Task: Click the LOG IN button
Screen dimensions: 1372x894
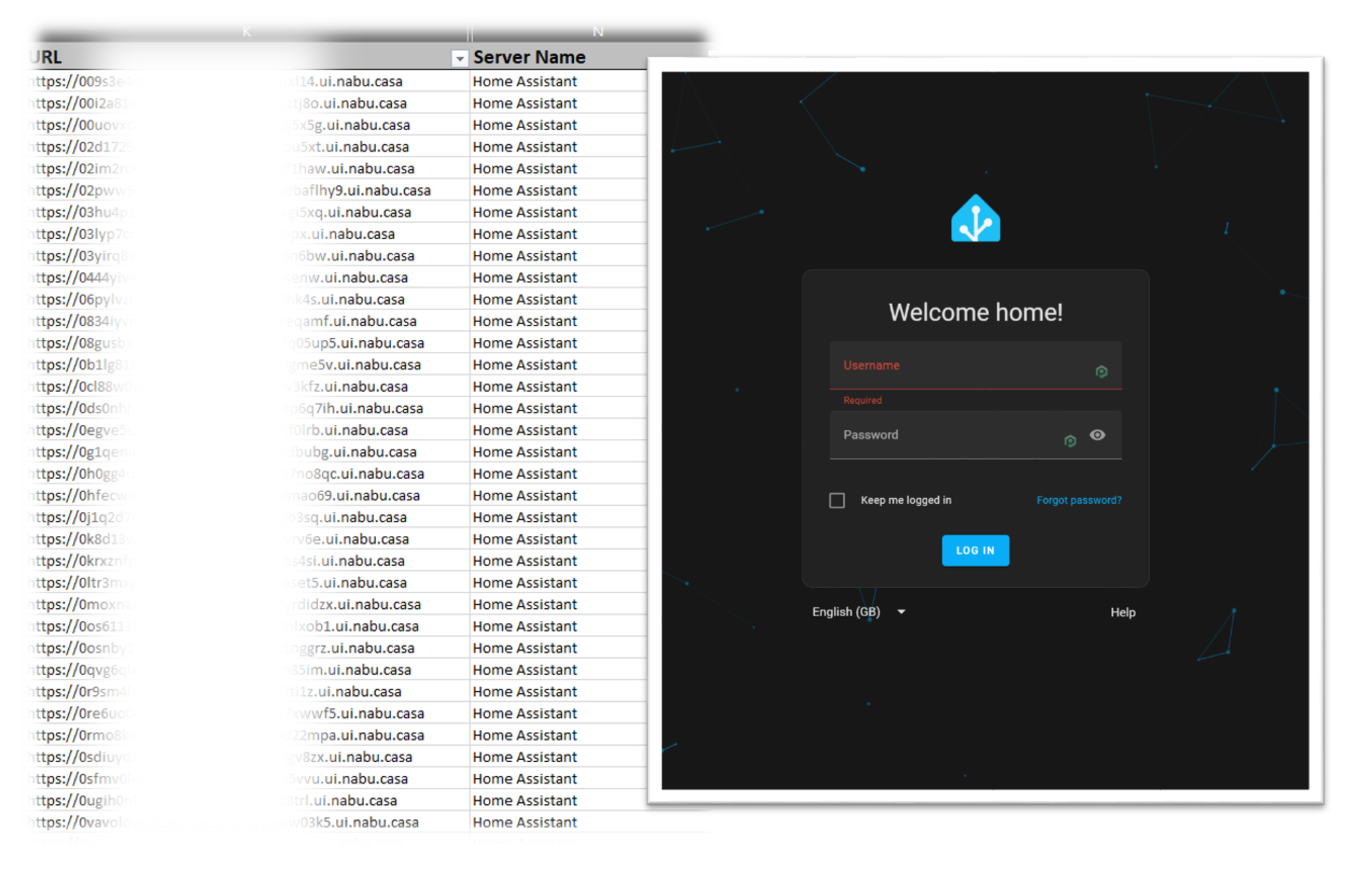Action: (975, 550)
